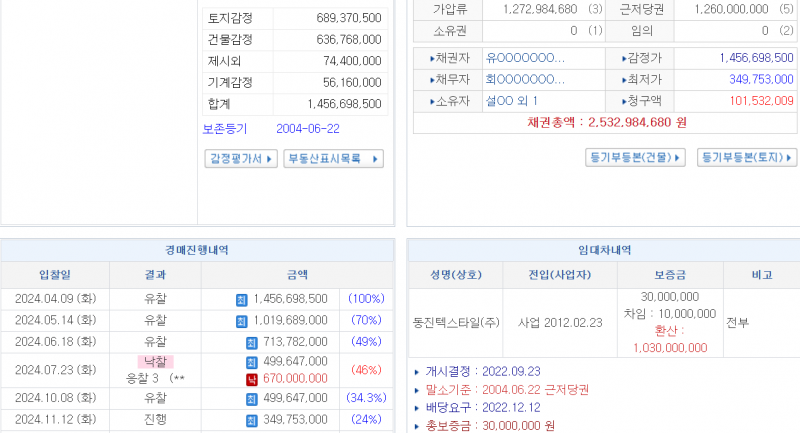The height and width of the screenshot is (433, 800).
Task: Expand the 소유자 entry arrow
Action: pos(433,101)
